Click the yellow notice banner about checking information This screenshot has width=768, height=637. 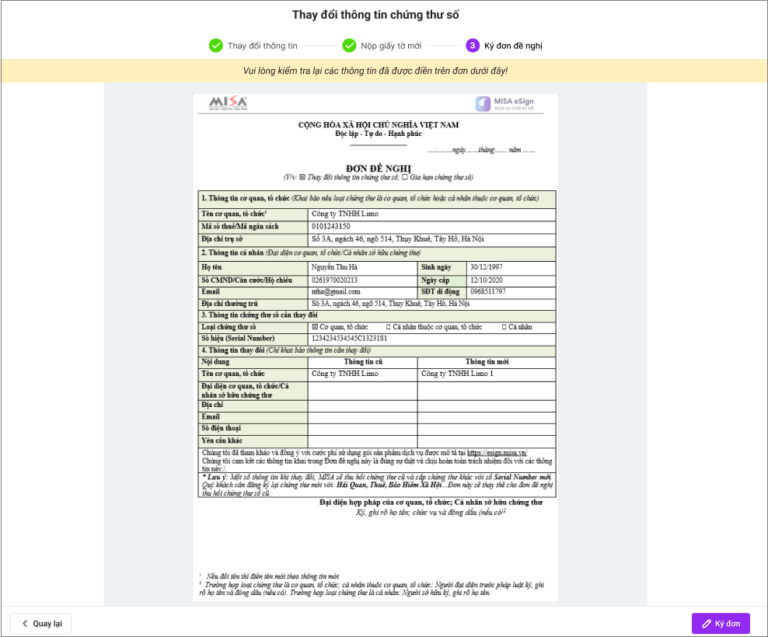[x=384, y=71]
